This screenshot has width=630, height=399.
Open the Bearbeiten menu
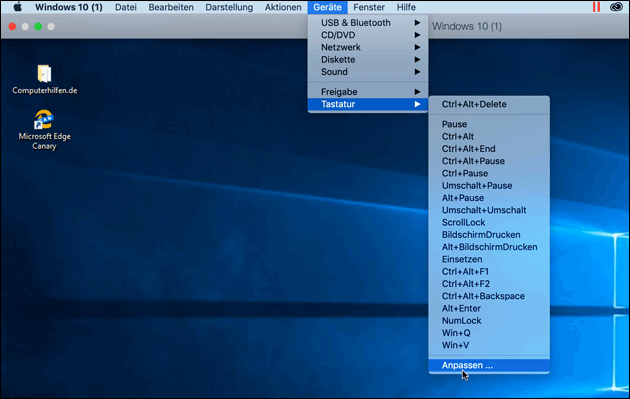pos(171,7)
